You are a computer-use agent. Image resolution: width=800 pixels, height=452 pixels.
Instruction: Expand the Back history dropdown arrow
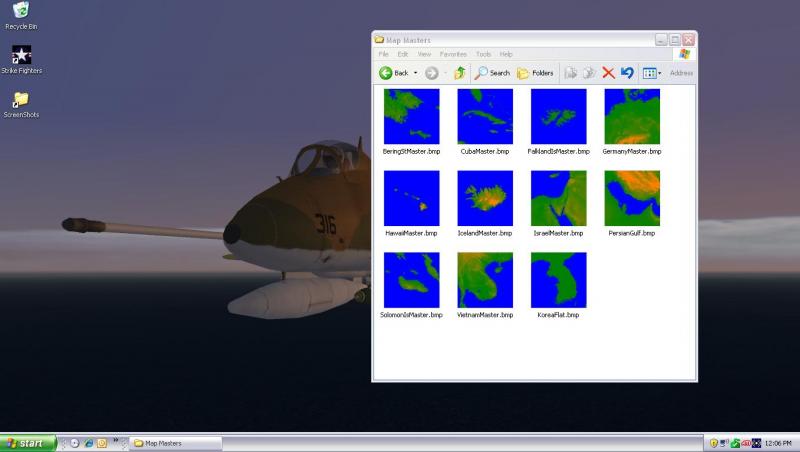point(415,73)
